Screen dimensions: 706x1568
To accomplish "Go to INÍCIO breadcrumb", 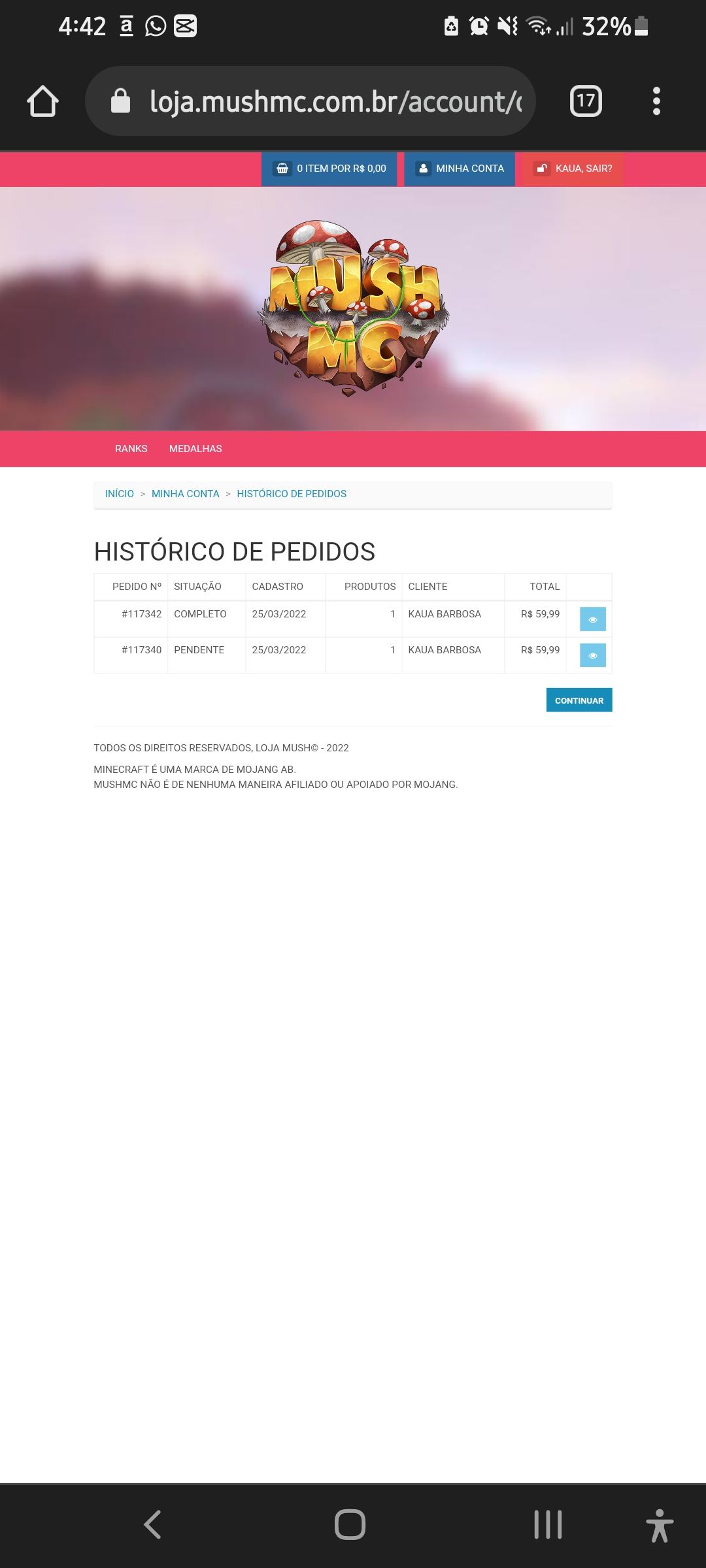I will (120, 494).
